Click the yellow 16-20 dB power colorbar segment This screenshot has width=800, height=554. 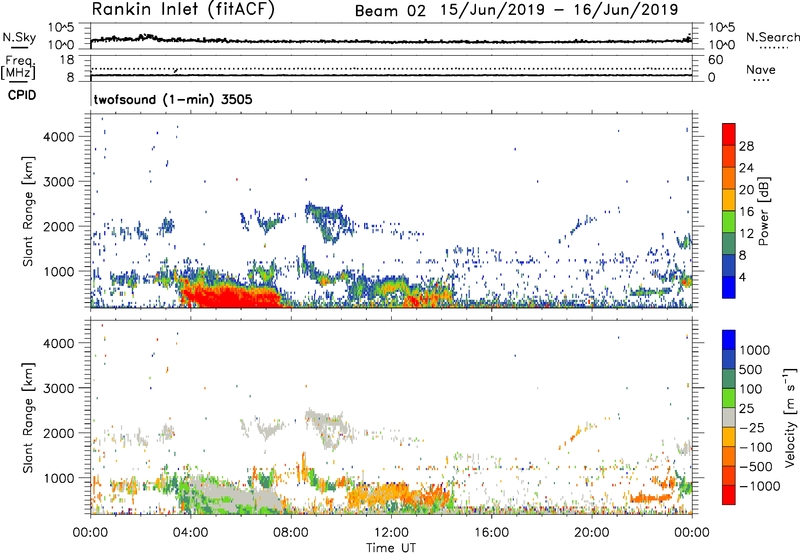coord(729,199)
